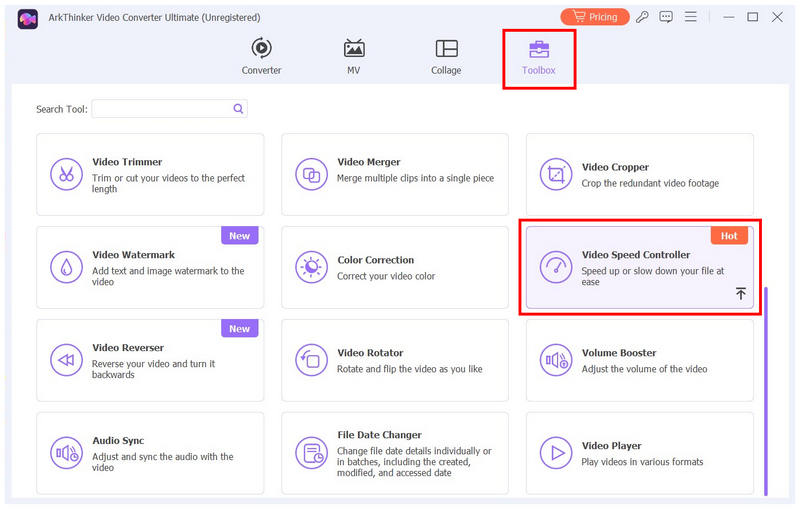
Task: Switch to the MV tab
Action: tap(354, 56)
